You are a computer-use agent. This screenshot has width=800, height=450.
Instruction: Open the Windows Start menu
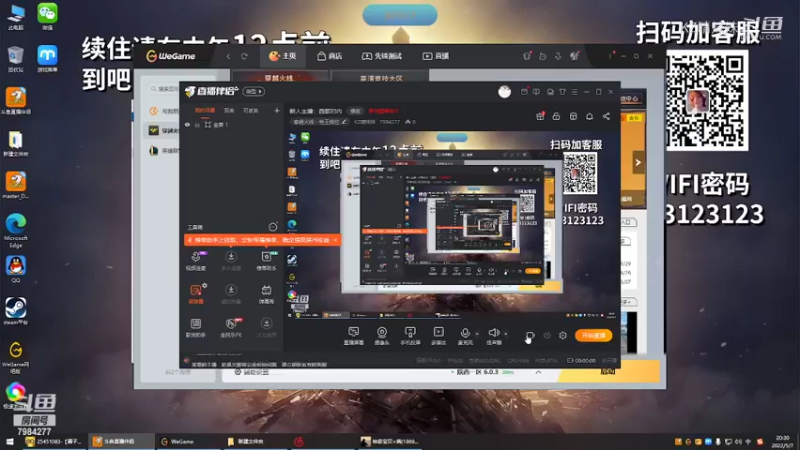pyautogui.click(x=9, y=441)
